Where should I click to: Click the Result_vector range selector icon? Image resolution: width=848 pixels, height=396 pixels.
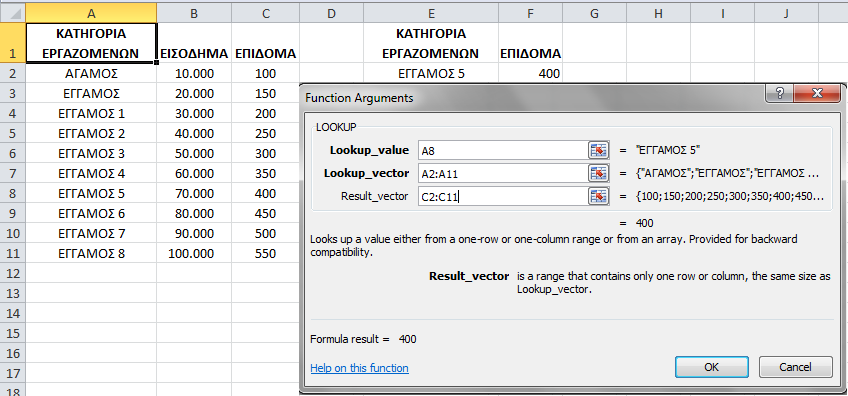coord(598,196)
